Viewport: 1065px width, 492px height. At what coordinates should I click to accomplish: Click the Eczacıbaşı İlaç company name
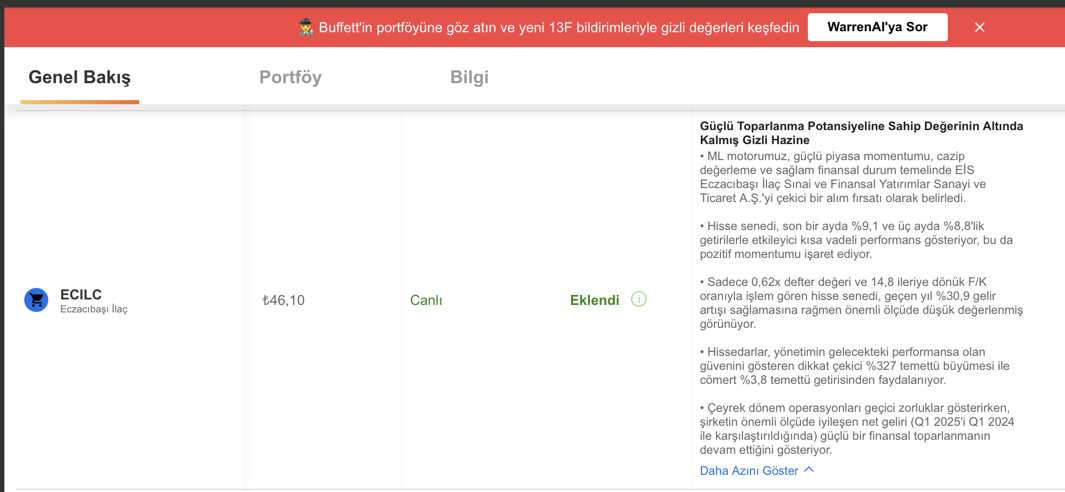point(94,309)
